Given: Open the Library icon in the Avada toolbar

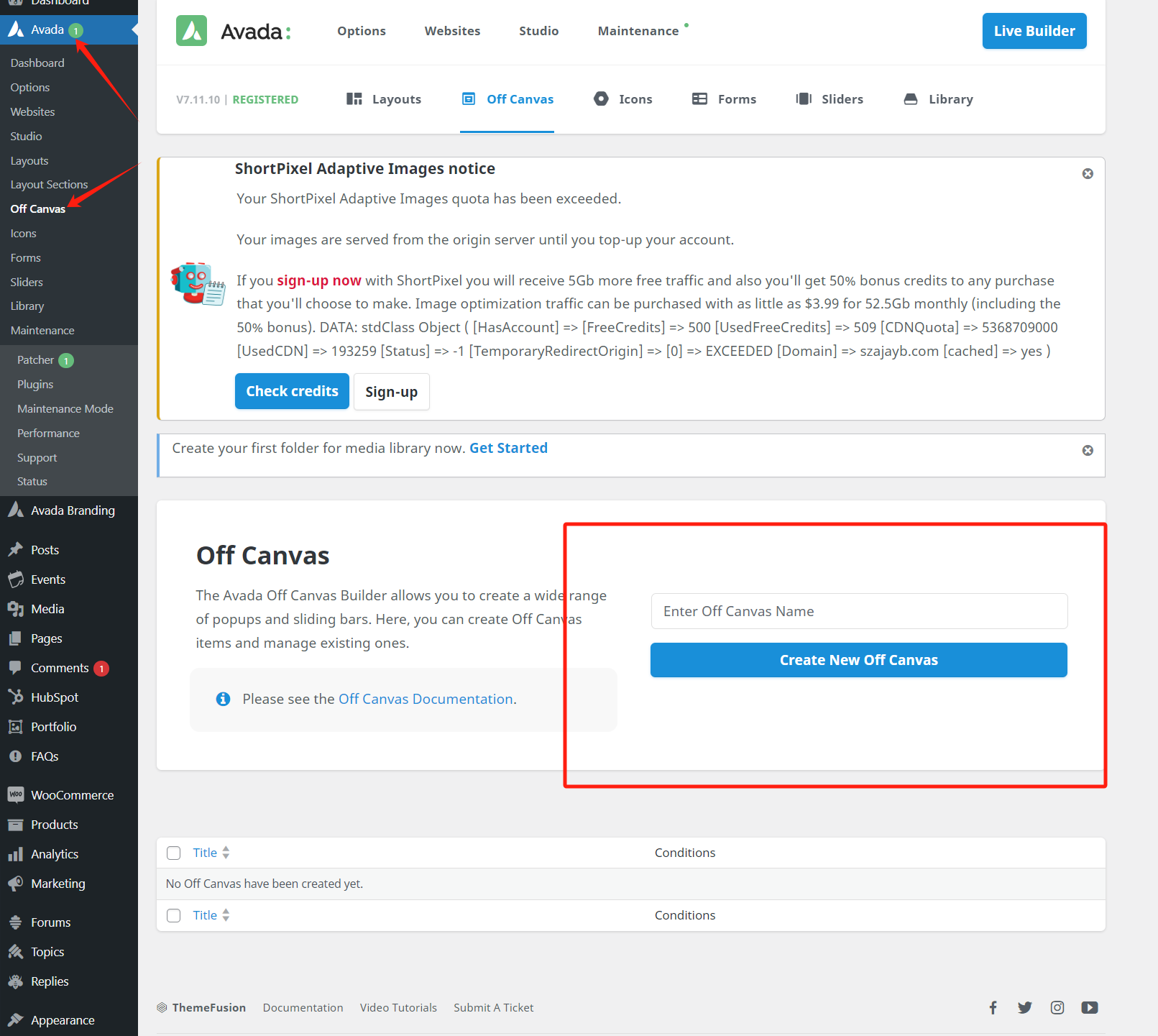Looking at the screenshot, I should [x=910, y=98].
